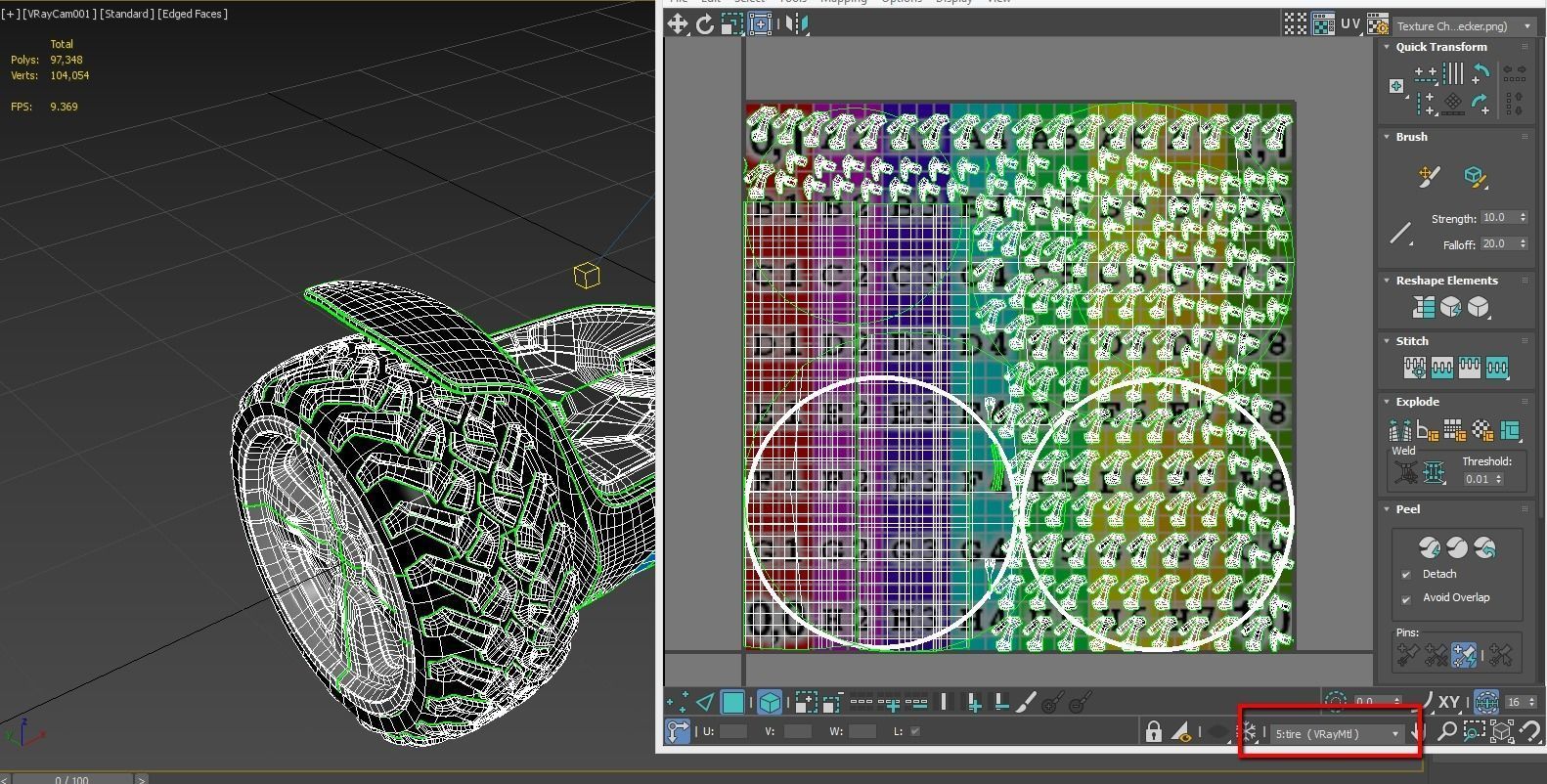Click the time slider showing 0 / 100
Image resolution: width=1547 pixels, height=784 pixels.
(71, 779)
